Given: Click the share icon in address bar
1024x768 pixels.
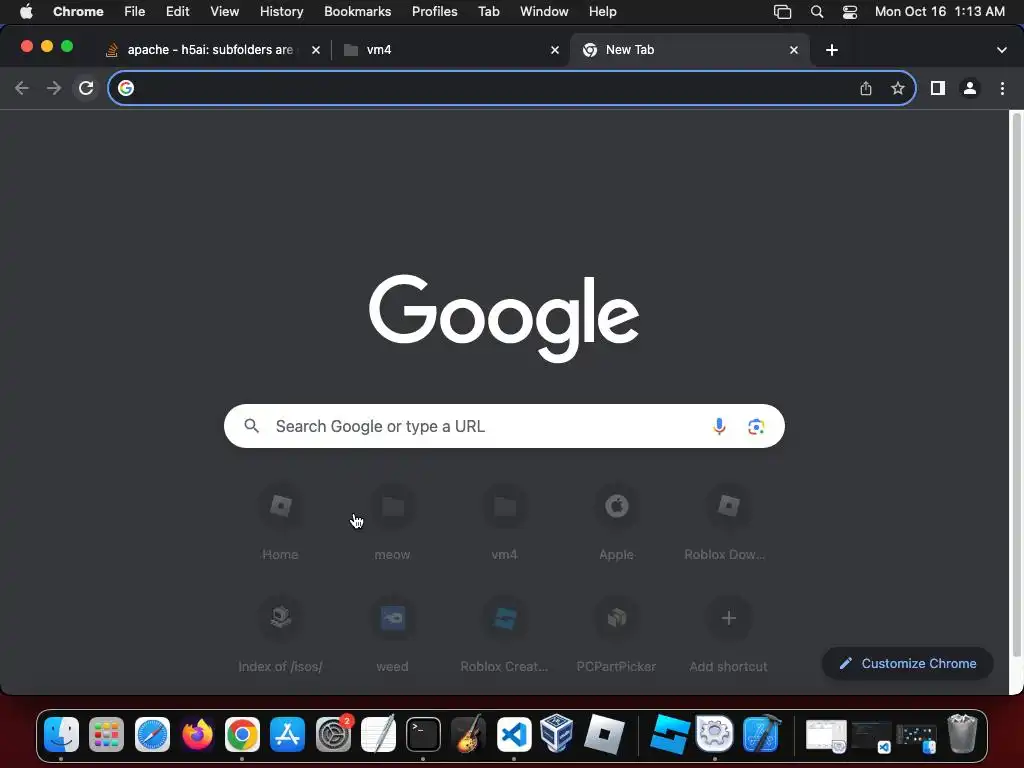Looking at the screenshot, I should (866, 88).
